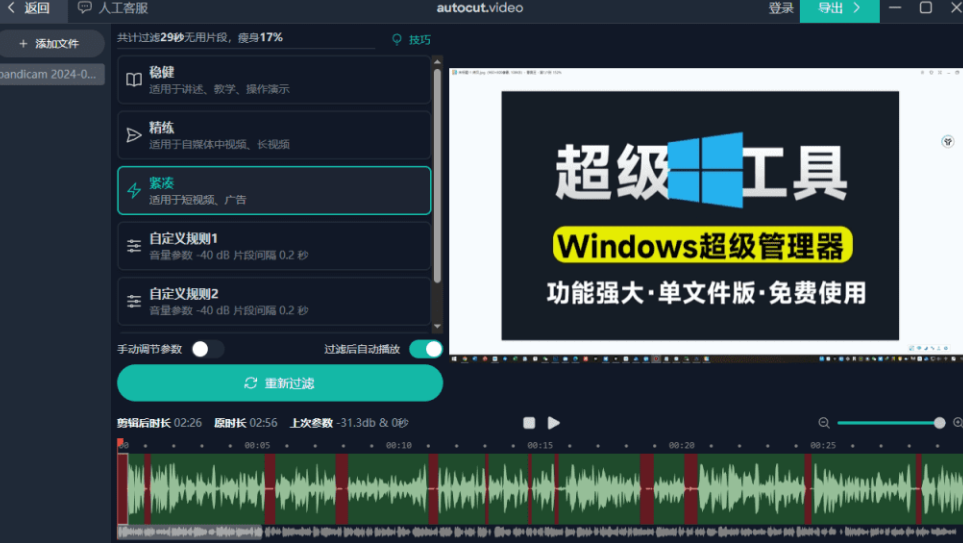Click the 00:25 mark on timeline ruler
Screen dimensions: 963x543
point(823,445)
